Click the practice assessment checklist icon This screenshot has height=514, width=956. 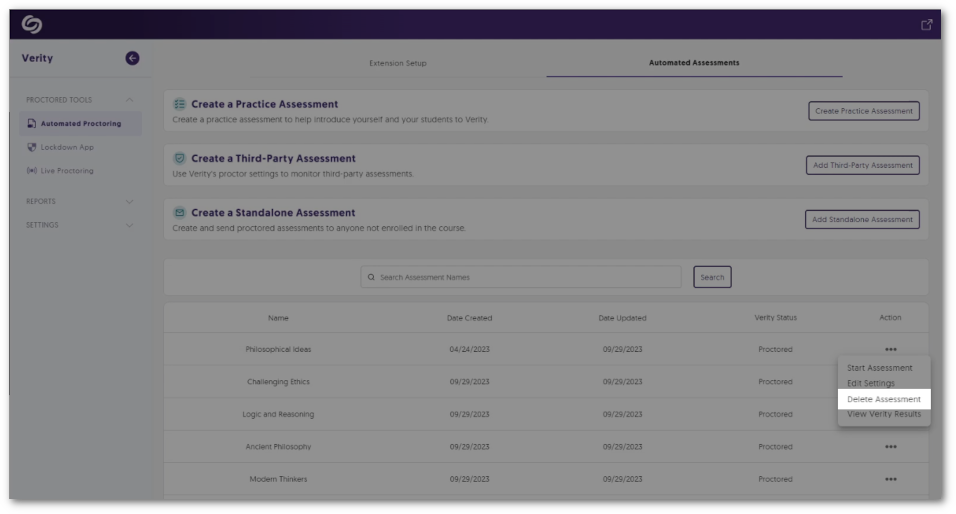pos(179,104)
